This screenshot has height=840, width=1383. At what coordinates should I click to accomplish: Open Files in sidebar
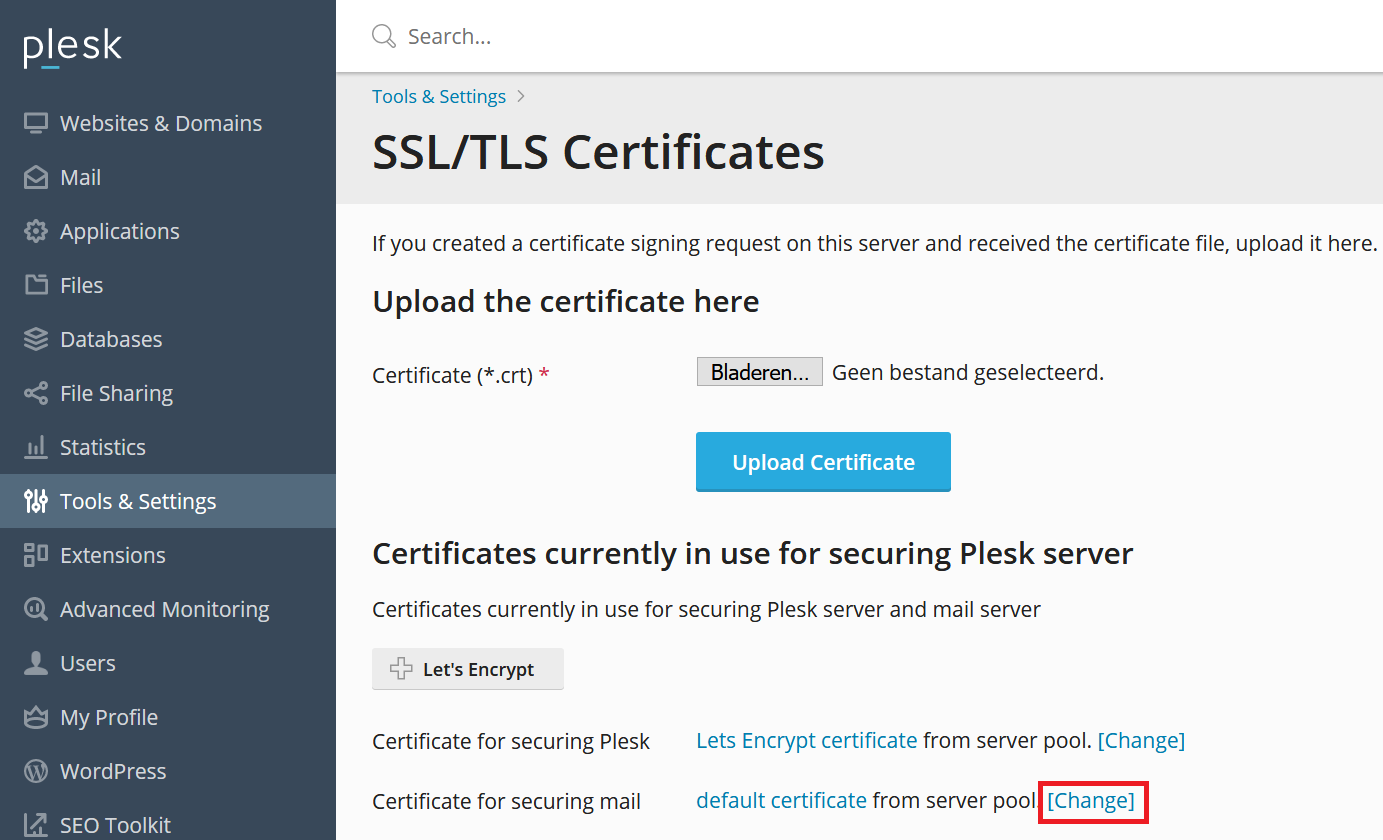(x=168, y=286)
